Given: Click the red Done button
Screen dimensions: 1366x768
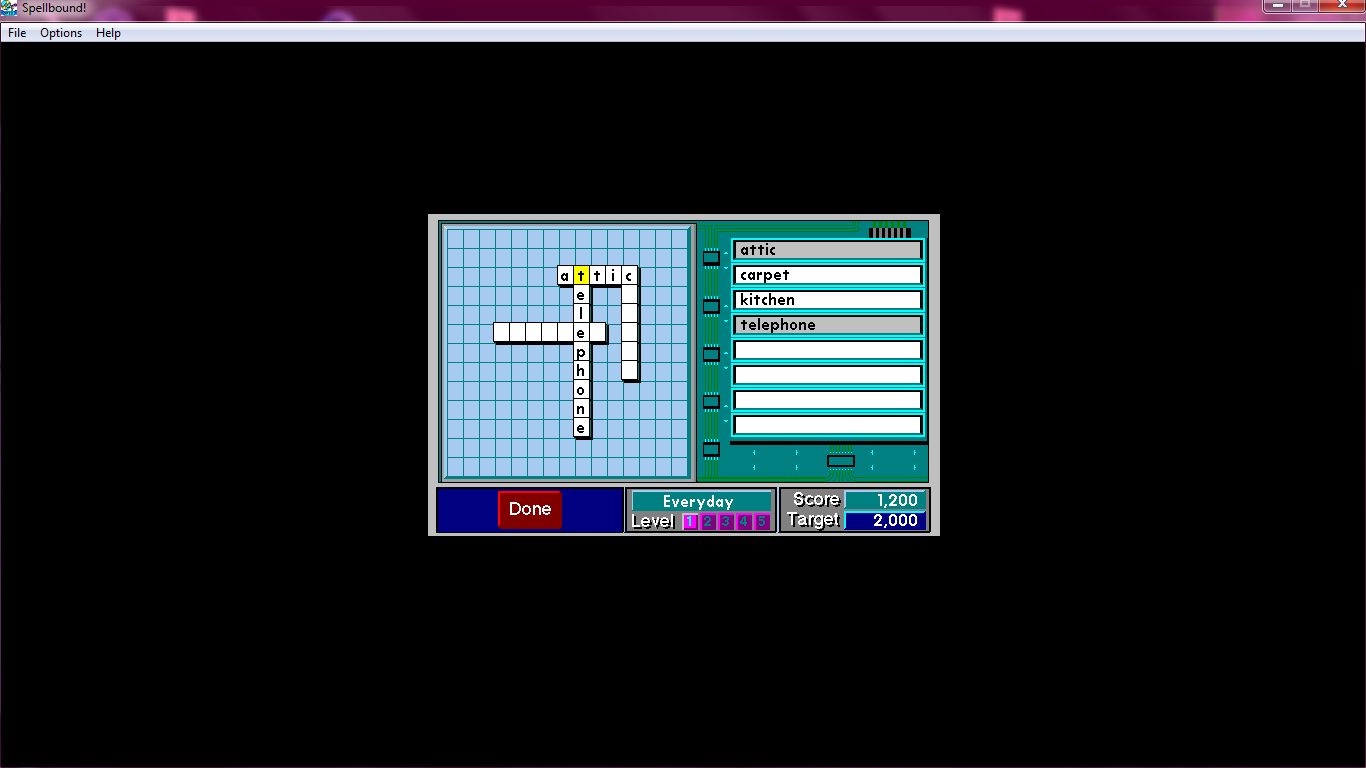Looking at the screenshot, I should pyautogui.click(x=529, y=509).
